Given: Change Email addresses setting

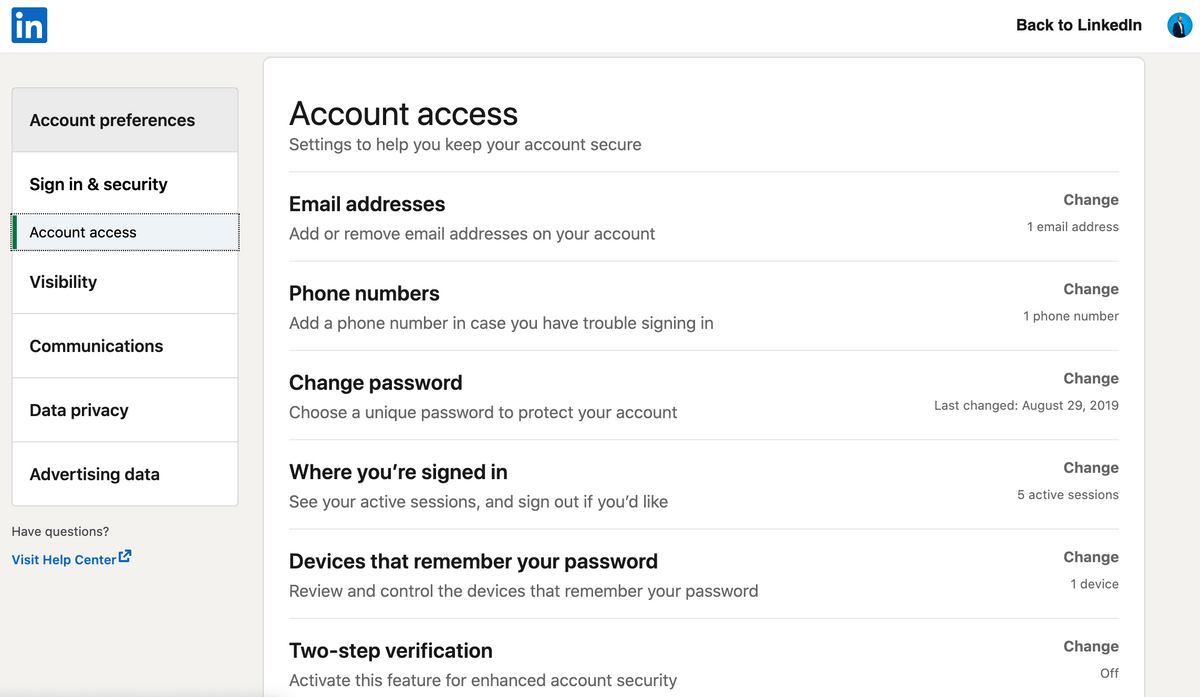Looking at the screenshot, I should (1091, 200).
